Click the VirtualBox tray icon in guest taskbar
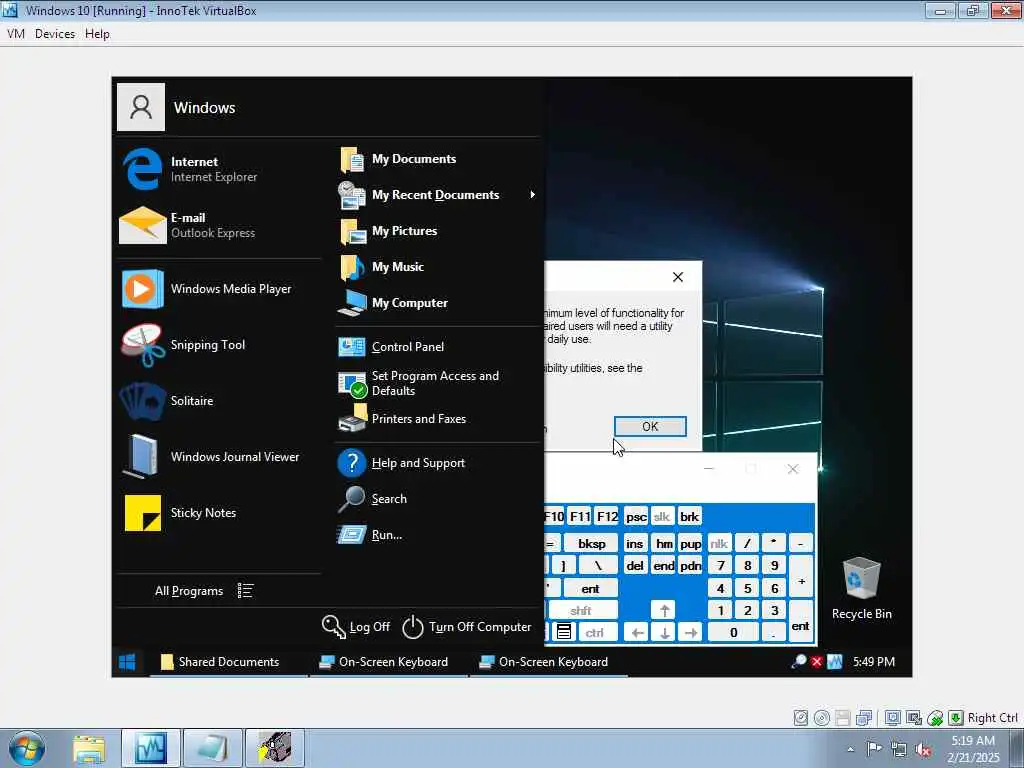This screenshot has height=768, width=1024. coord(835,662)
